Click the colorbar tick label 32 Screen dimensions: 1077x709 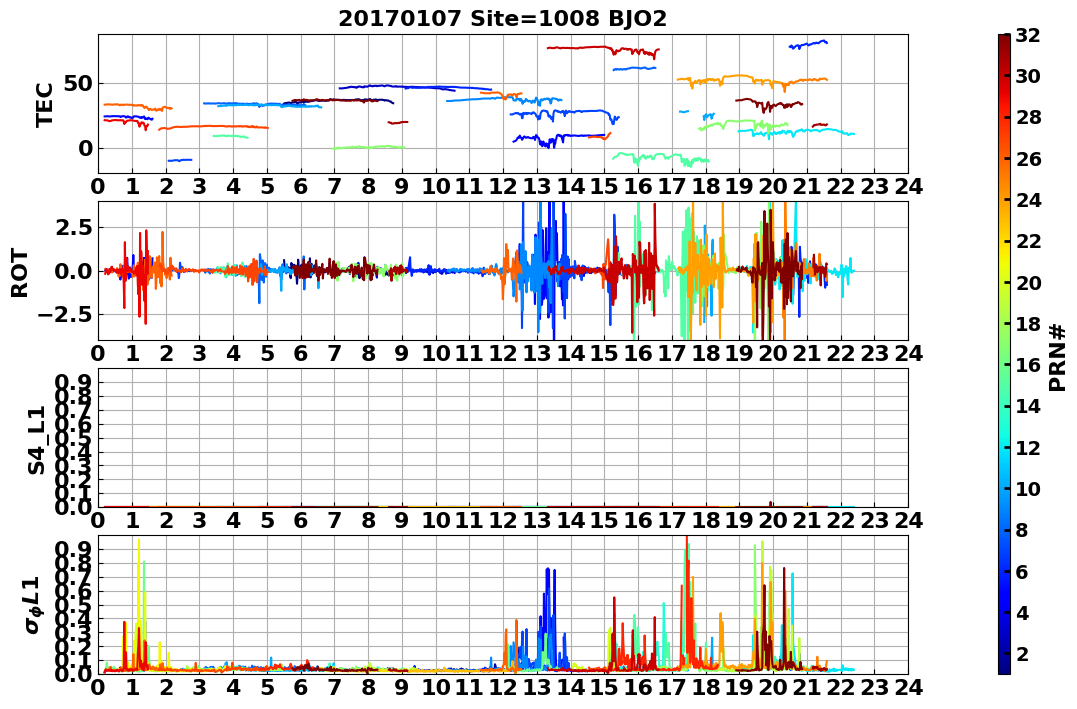tap(1028, 35)
